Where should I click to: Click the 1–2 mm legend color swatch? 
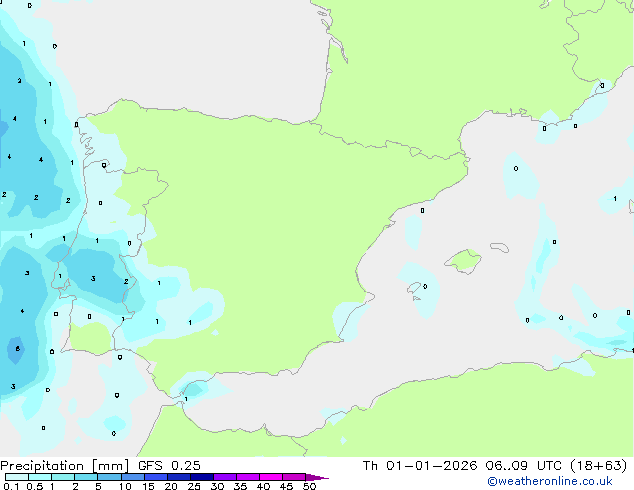click(63, 477)
